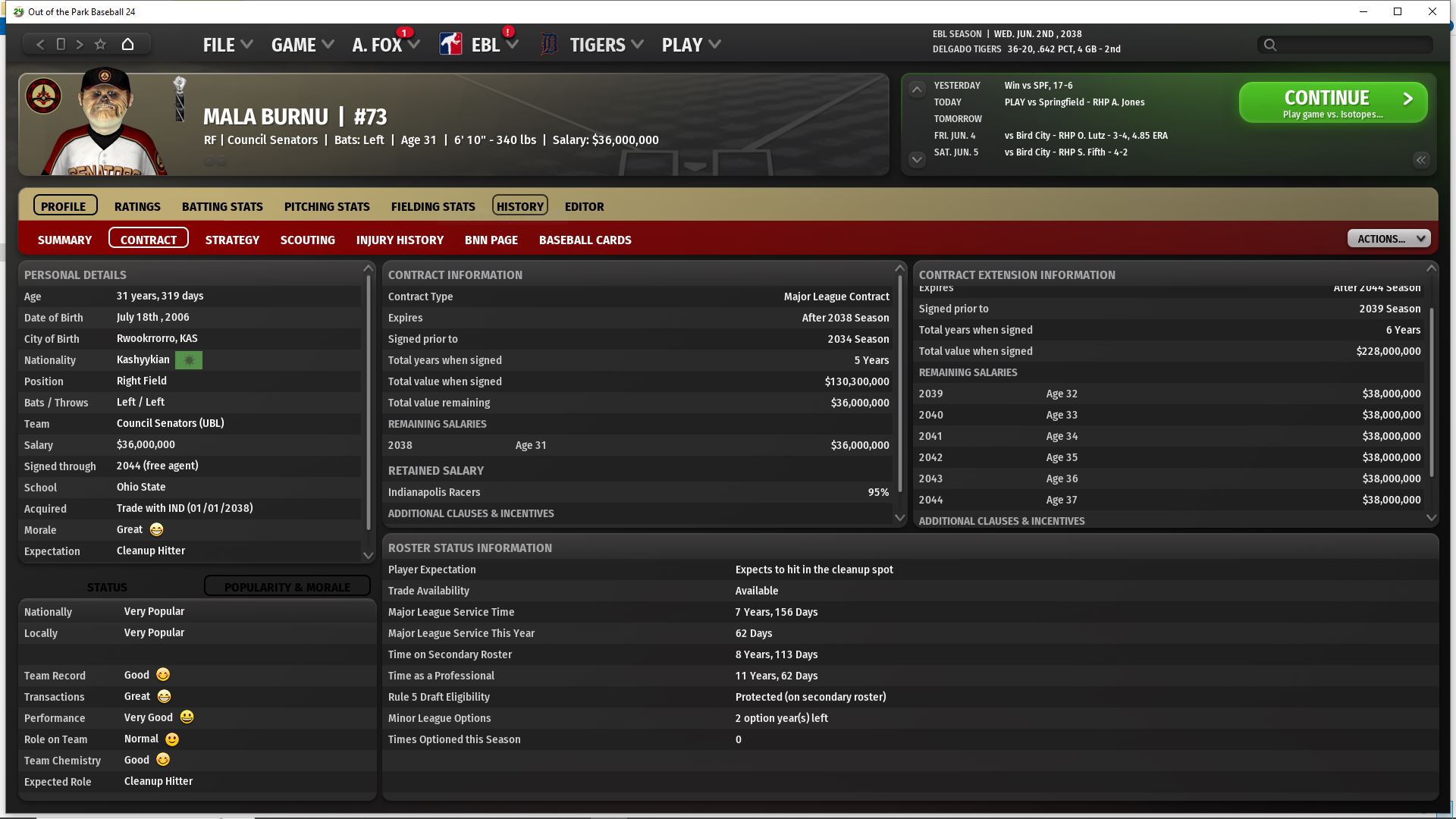Select the Status toggle tab
The width and height of the screenshot is (1456, 819).
107,587
